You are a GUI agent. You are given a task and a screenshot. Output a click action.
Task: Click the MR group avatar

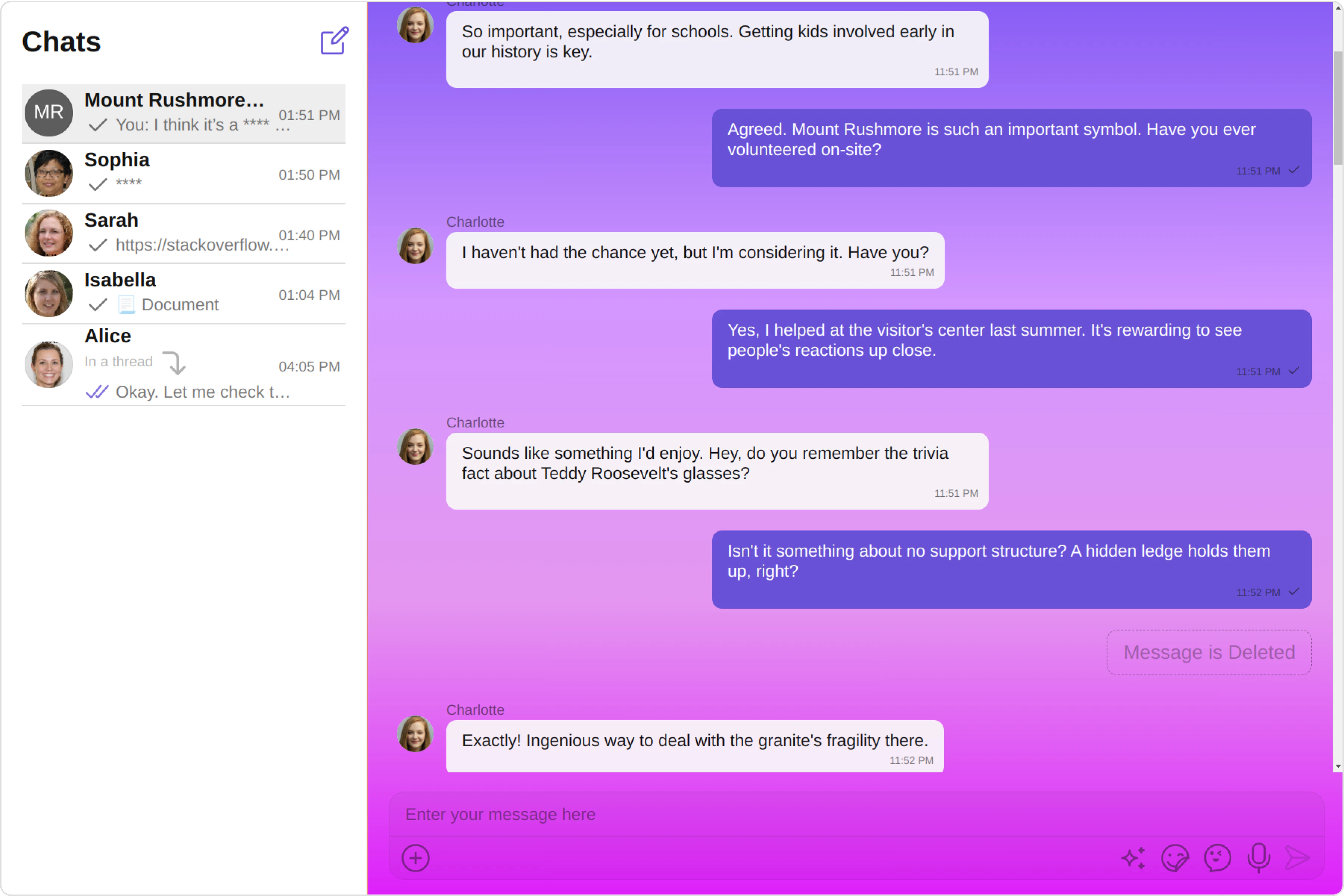point(49,113)
